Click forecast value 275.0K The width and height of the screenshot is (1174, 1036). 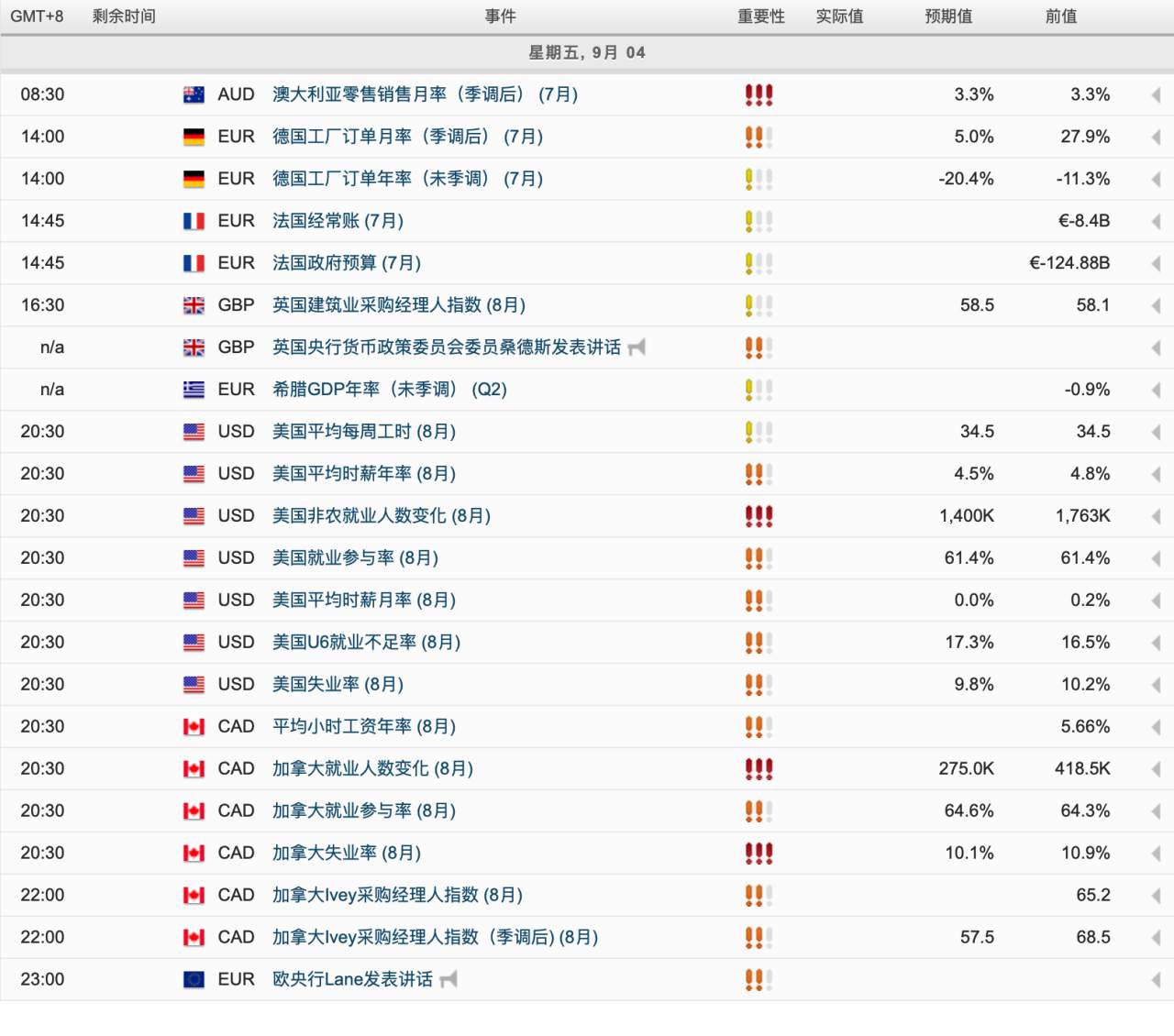(x=967, y=769)
